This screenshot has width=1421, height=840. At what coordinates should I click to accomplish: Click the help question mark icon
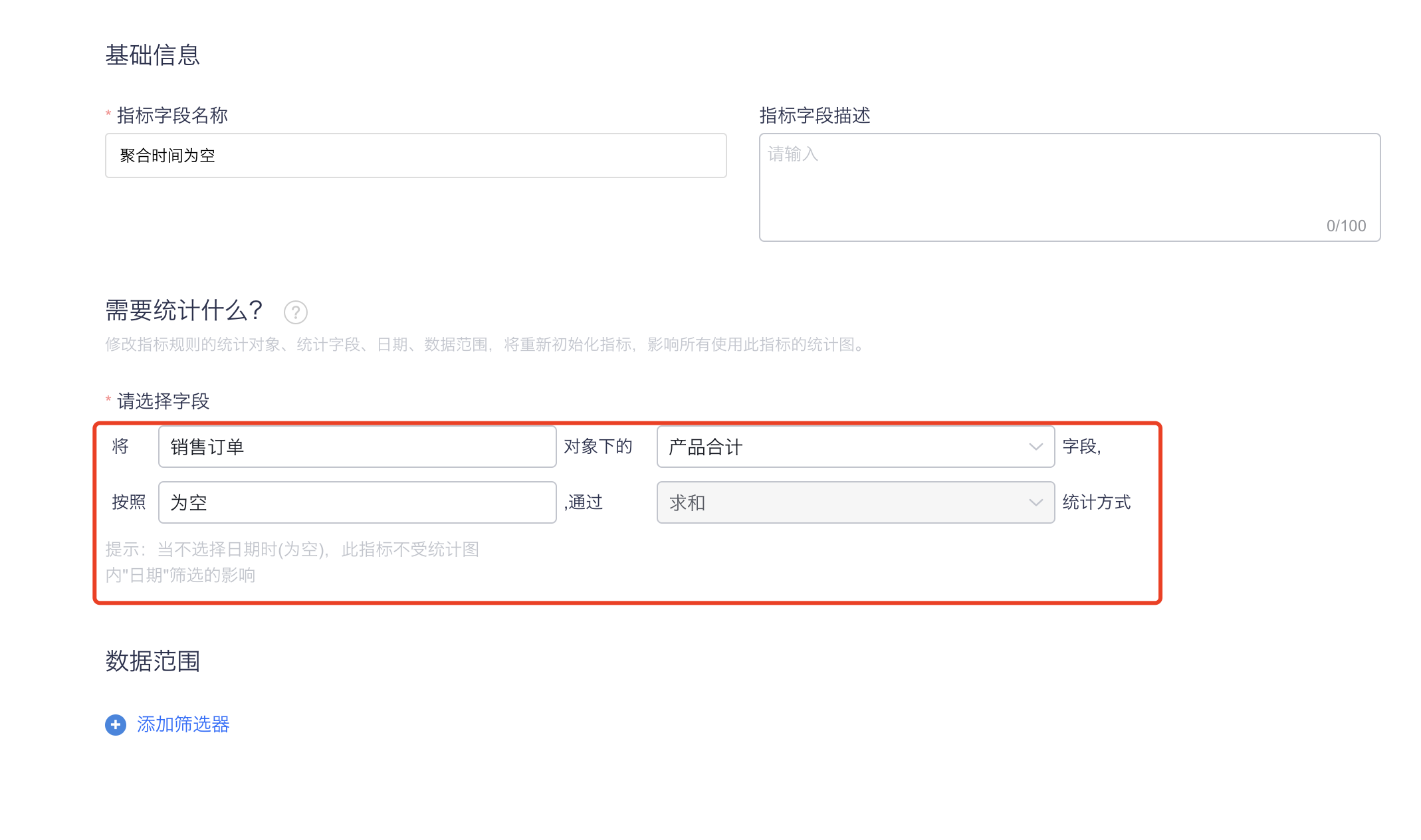296,312
